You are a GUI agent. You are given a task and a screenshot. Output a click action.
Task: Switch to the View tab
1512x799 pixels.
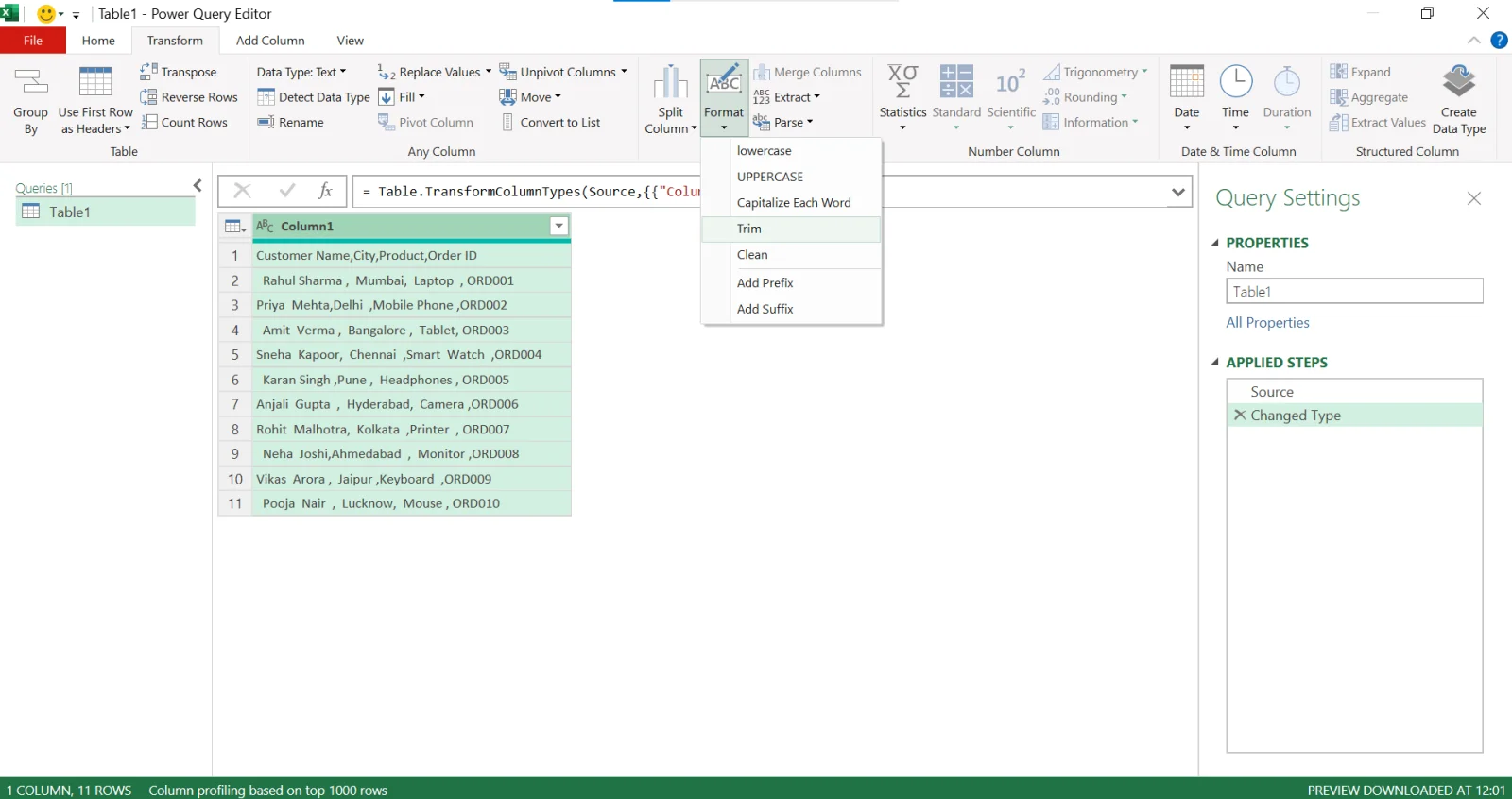pos(350,41)
